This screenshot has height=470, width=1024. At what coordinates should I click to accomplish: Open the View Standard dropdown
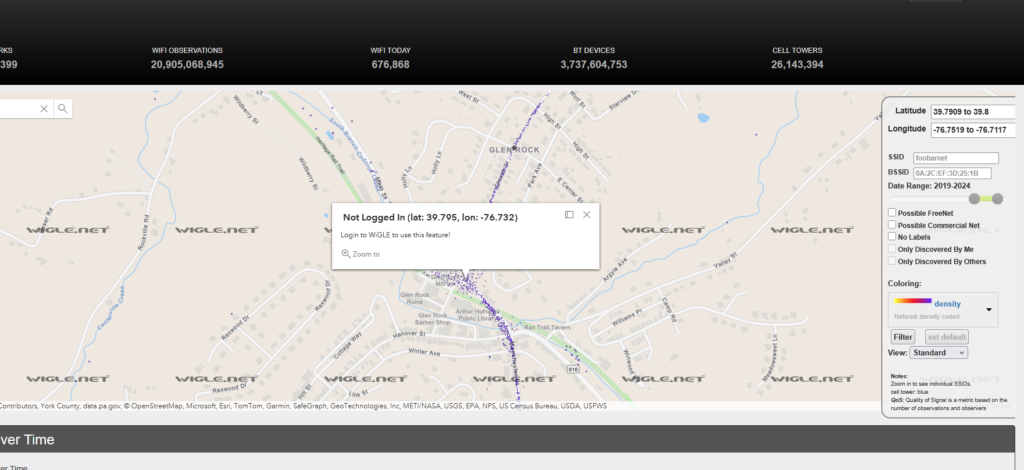pos(938,352)
